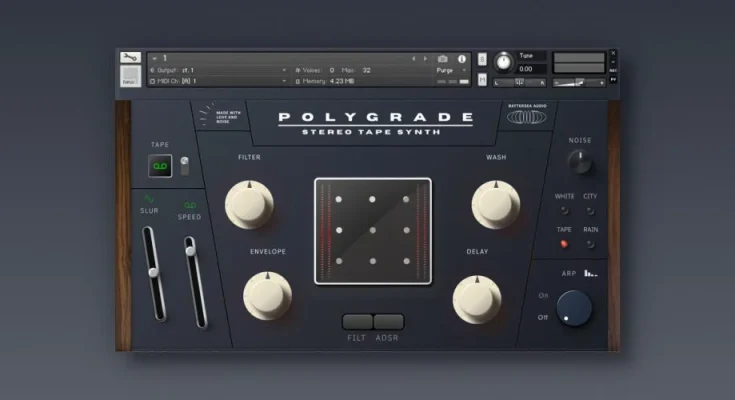
Task: Toggle the small switch beside Tape button
Action: coord(184,165)
